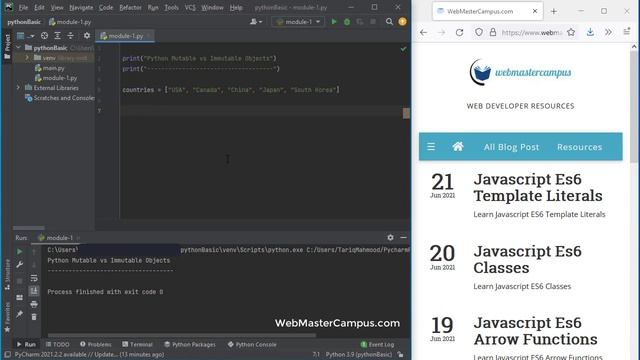Open Javascript Es6 Template Literals article
Viewport: 640px width, 360px height.
pos(538,187)
